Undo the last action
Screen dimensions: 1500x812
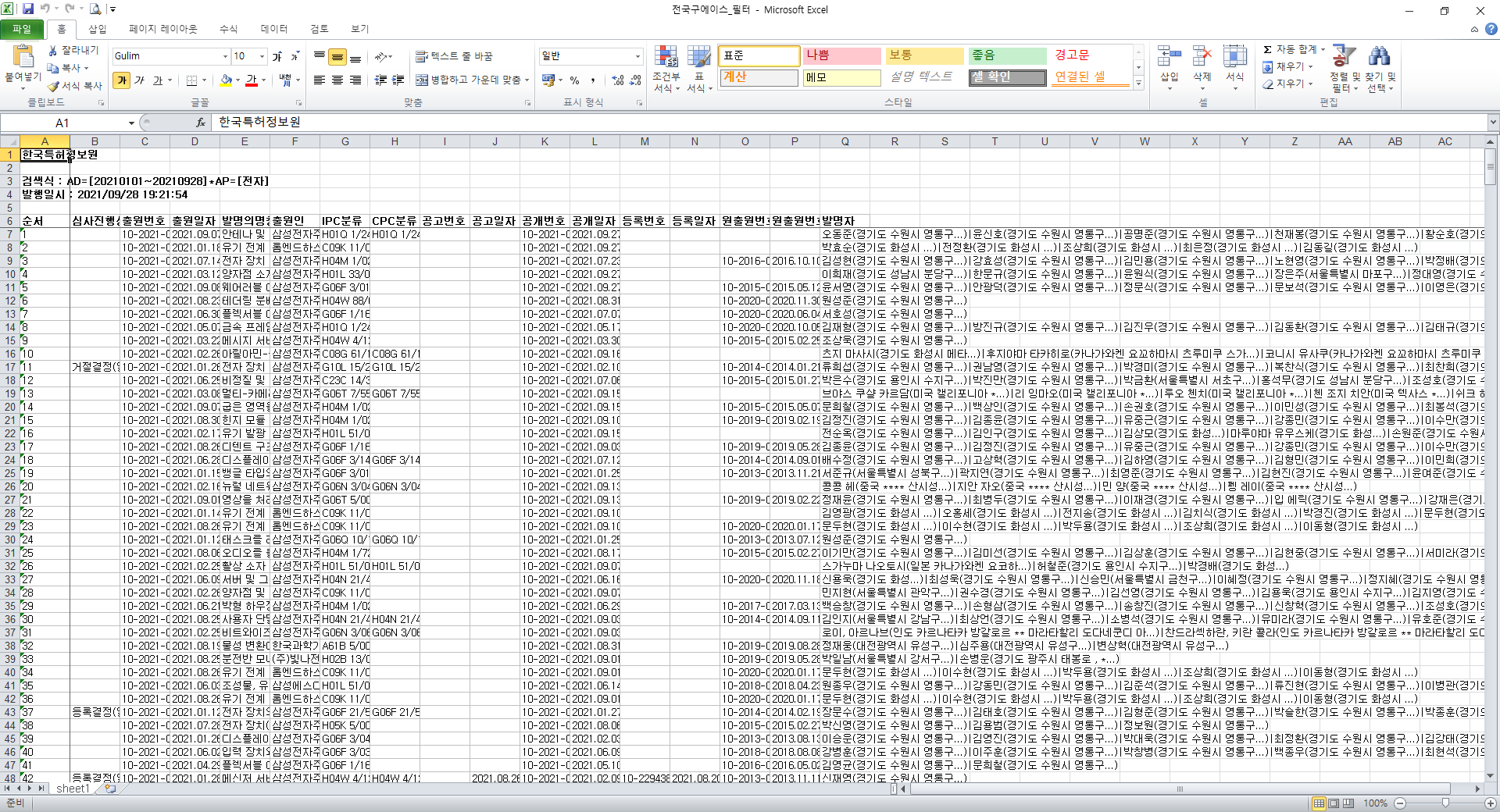pyautogui.click(x=45, y=9)
